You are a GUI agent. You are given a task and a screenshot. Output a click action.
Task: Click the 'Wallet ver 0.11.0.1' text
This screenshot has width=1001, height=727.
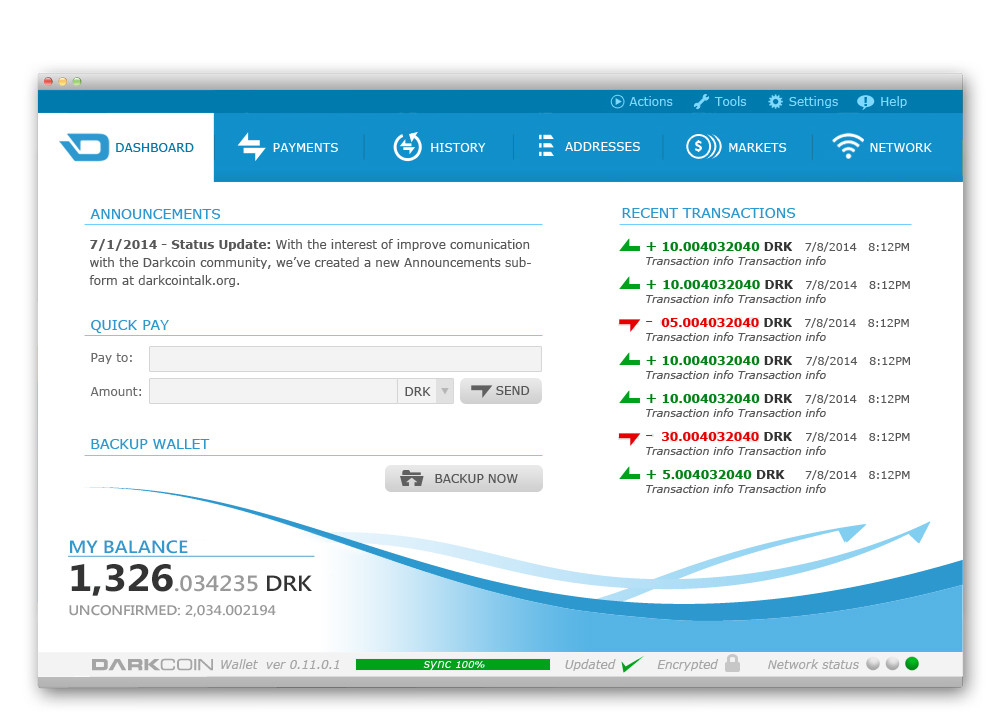coord(280,664)
